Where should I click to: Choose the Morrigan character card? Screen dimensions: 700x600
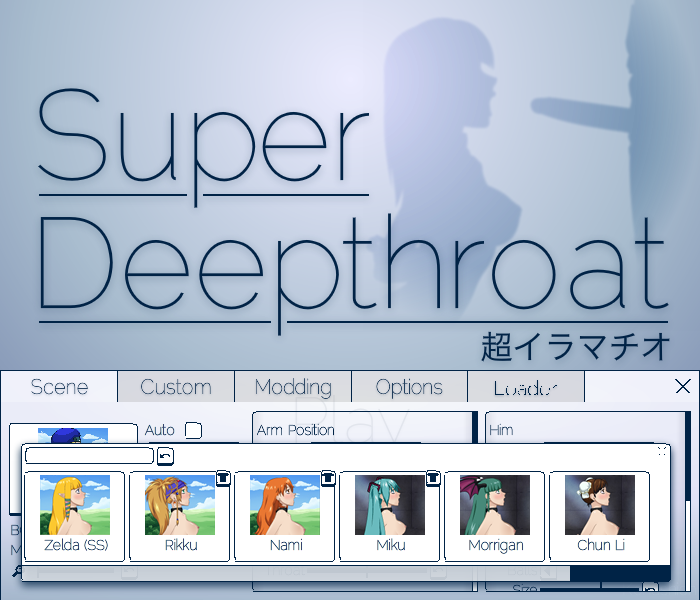(495, 516)
